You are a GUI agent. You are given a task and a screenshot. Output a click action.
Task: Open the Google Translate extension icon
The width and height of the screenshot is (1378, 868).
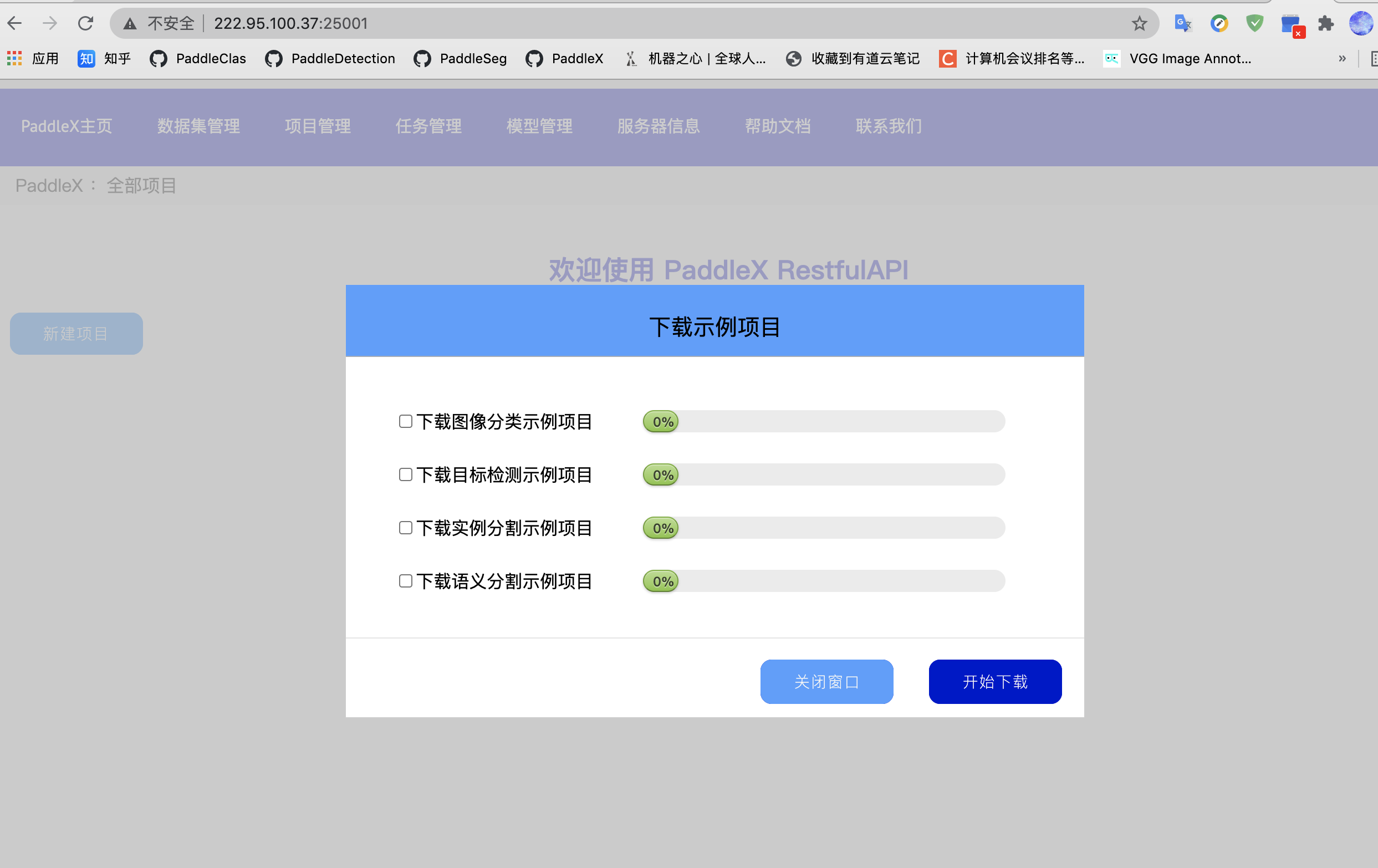1182,23
